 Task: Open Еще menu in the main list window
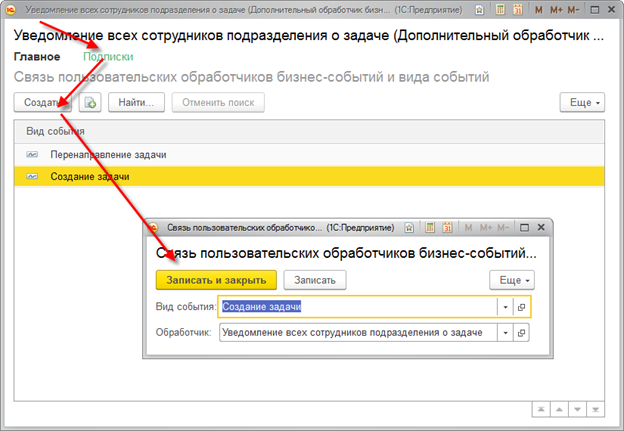584,103
